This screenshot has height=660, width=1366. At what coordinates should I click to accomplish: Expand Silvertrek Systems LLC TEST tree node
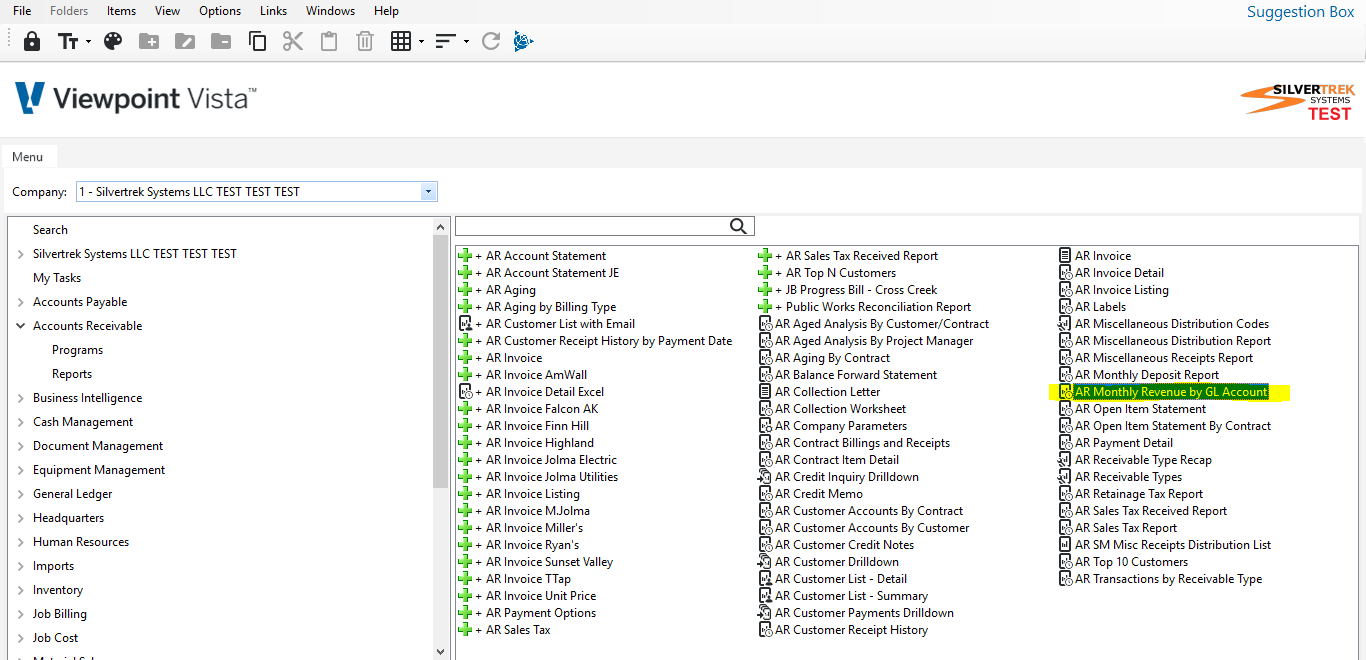tap(20, 254)
